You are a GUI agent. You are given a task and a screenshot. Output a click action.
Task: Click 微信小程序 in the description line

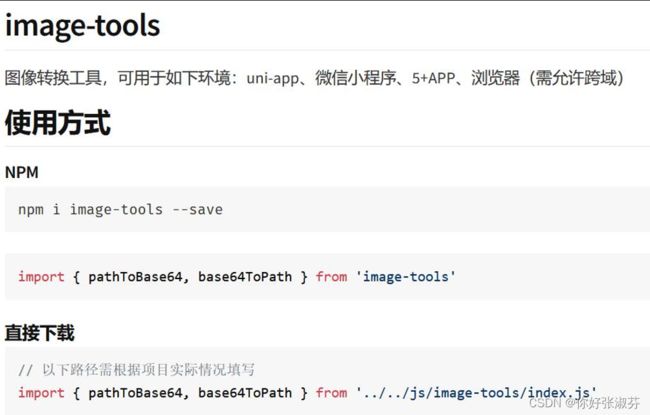pos(355,78)
